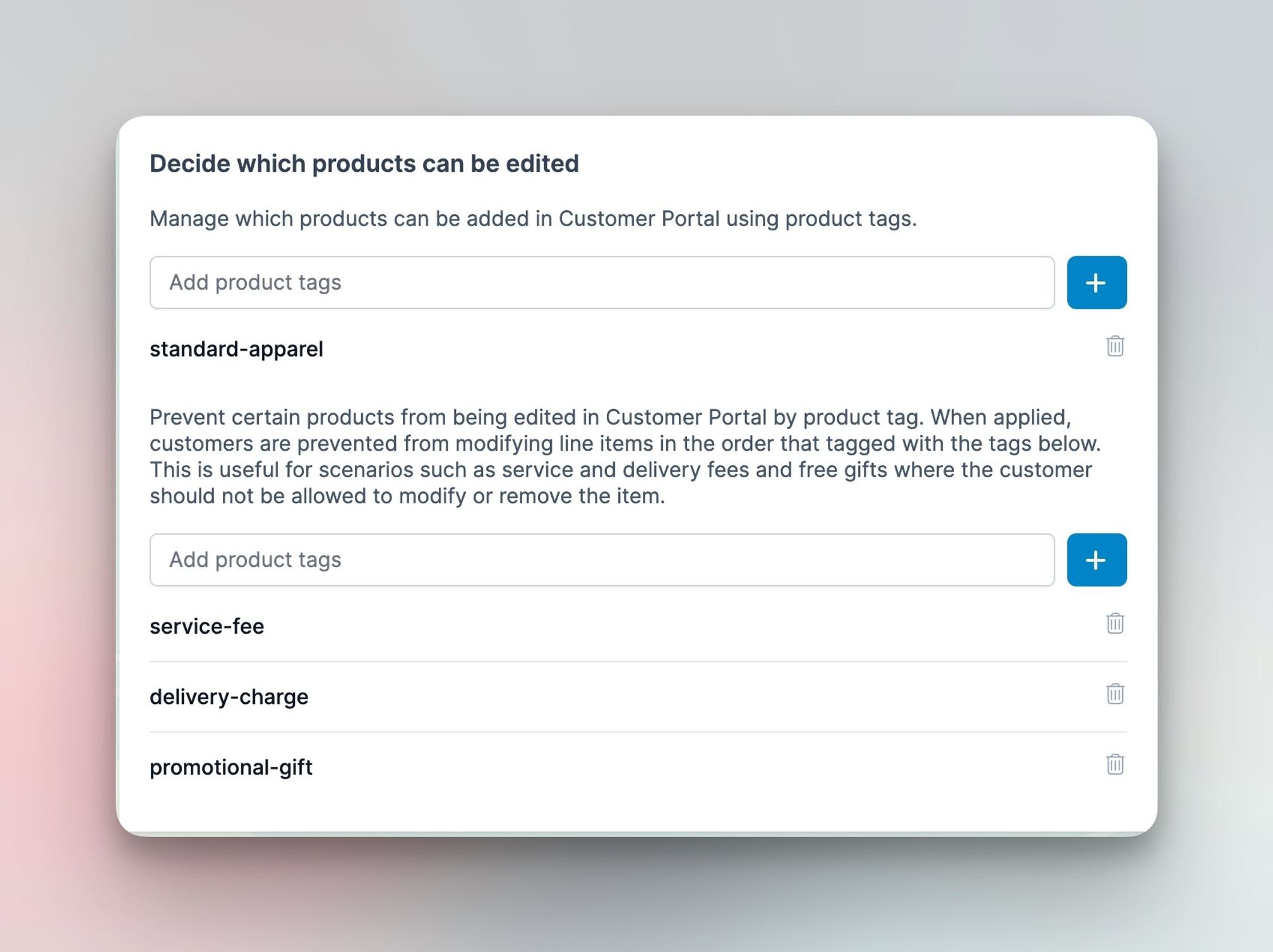This screenshot has height=952, width=1273.
Task: Remove the promotional-gift tag
Action: (1115, 765)
